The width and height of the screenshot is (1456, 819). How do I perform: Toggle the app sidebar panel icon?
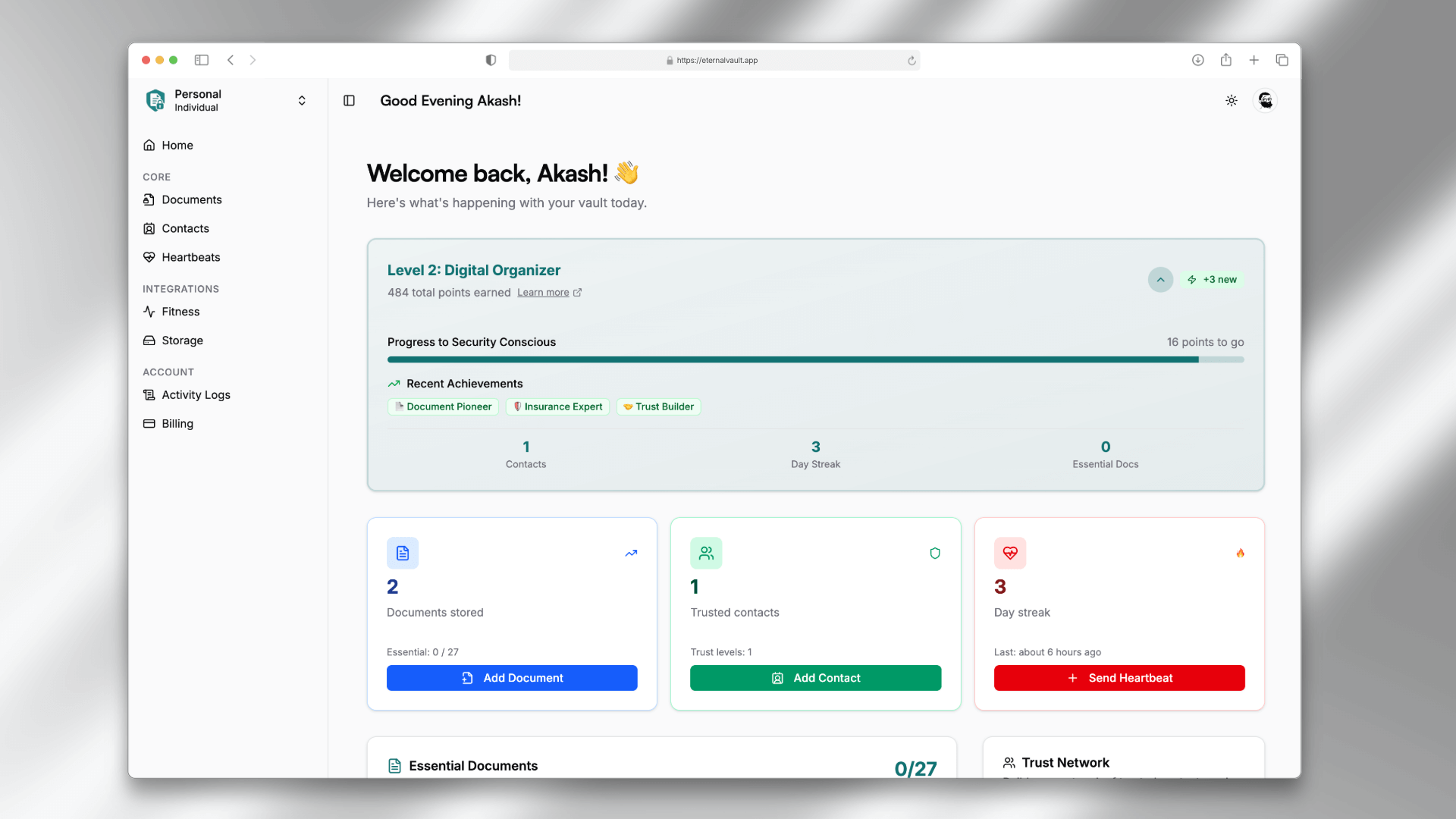click(x=349, y=101)
